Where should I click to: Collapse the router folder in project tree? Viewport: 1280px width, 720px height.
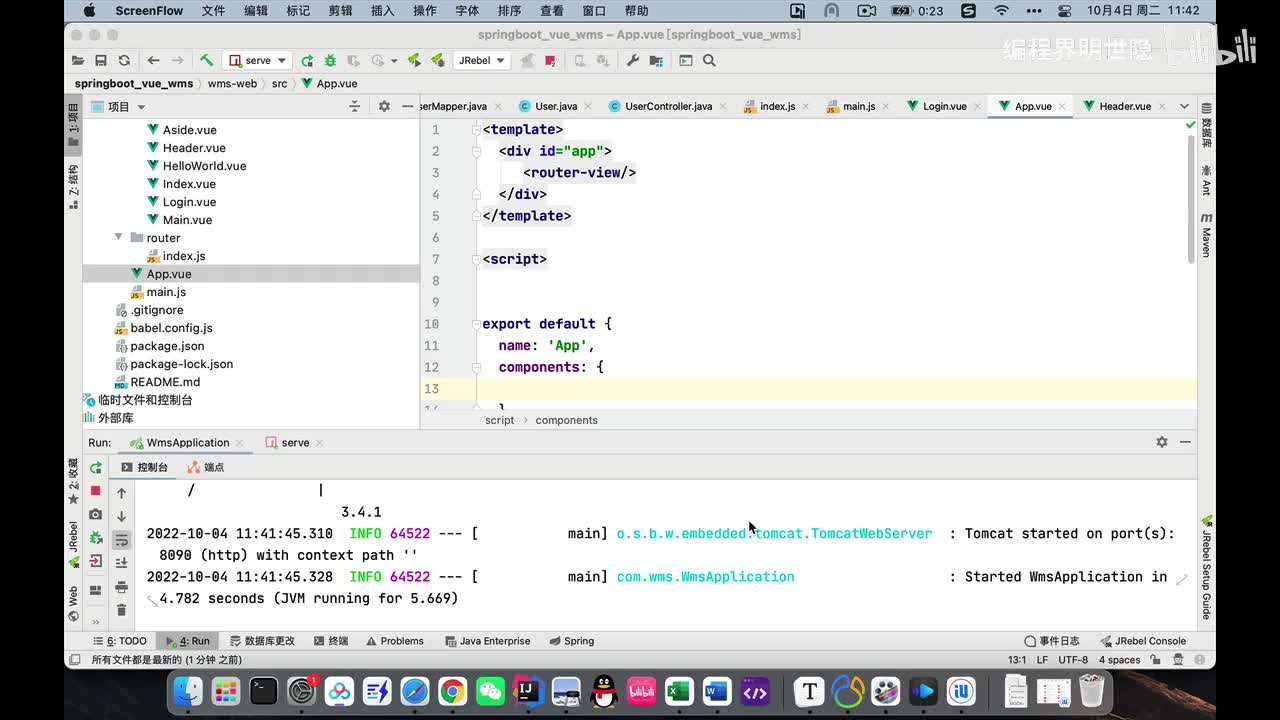click(x=119, y=238)
